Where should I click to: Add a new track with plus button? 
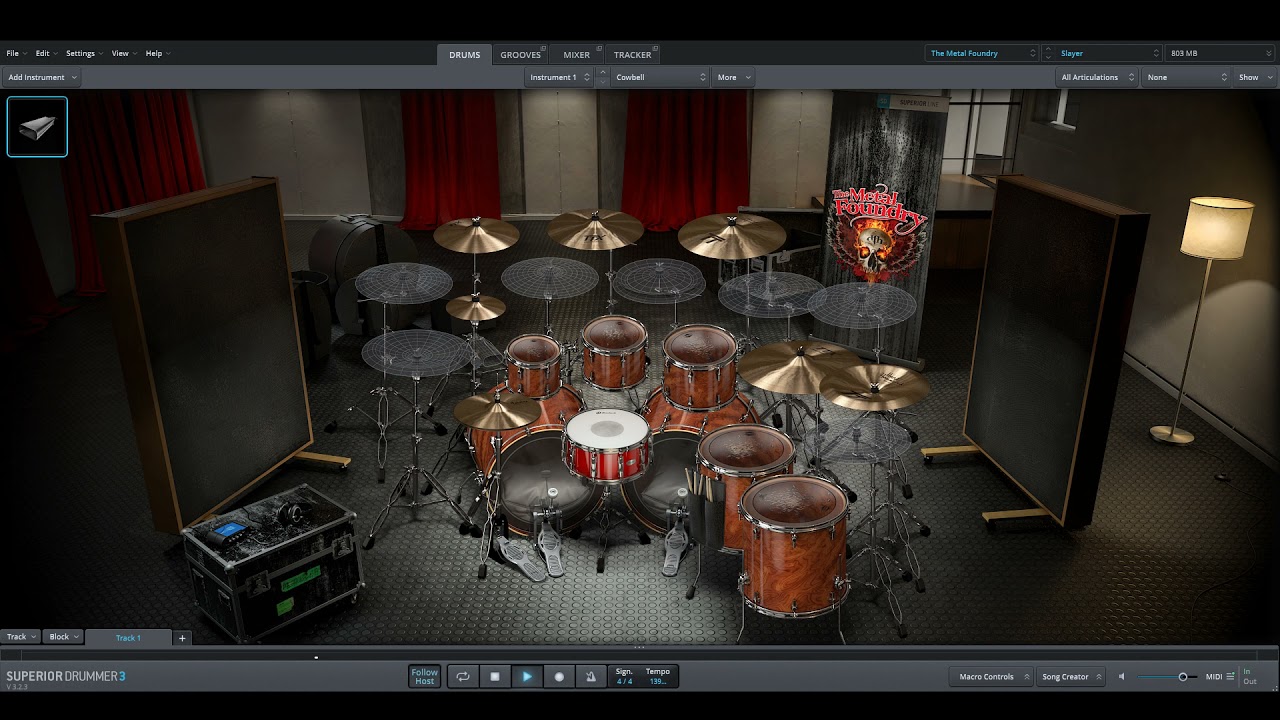click(182, 637)
